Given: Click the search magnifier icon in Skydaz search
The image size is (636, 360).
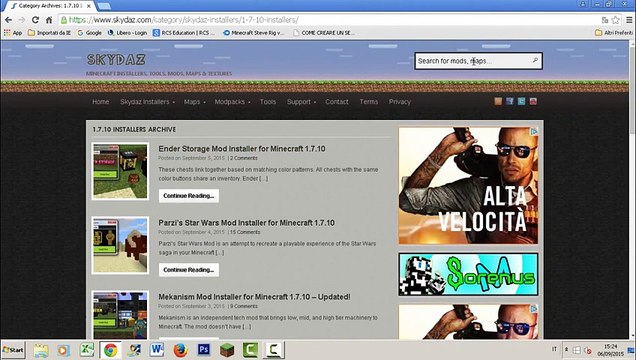Looking at the screenshot, I should (535, 61).
